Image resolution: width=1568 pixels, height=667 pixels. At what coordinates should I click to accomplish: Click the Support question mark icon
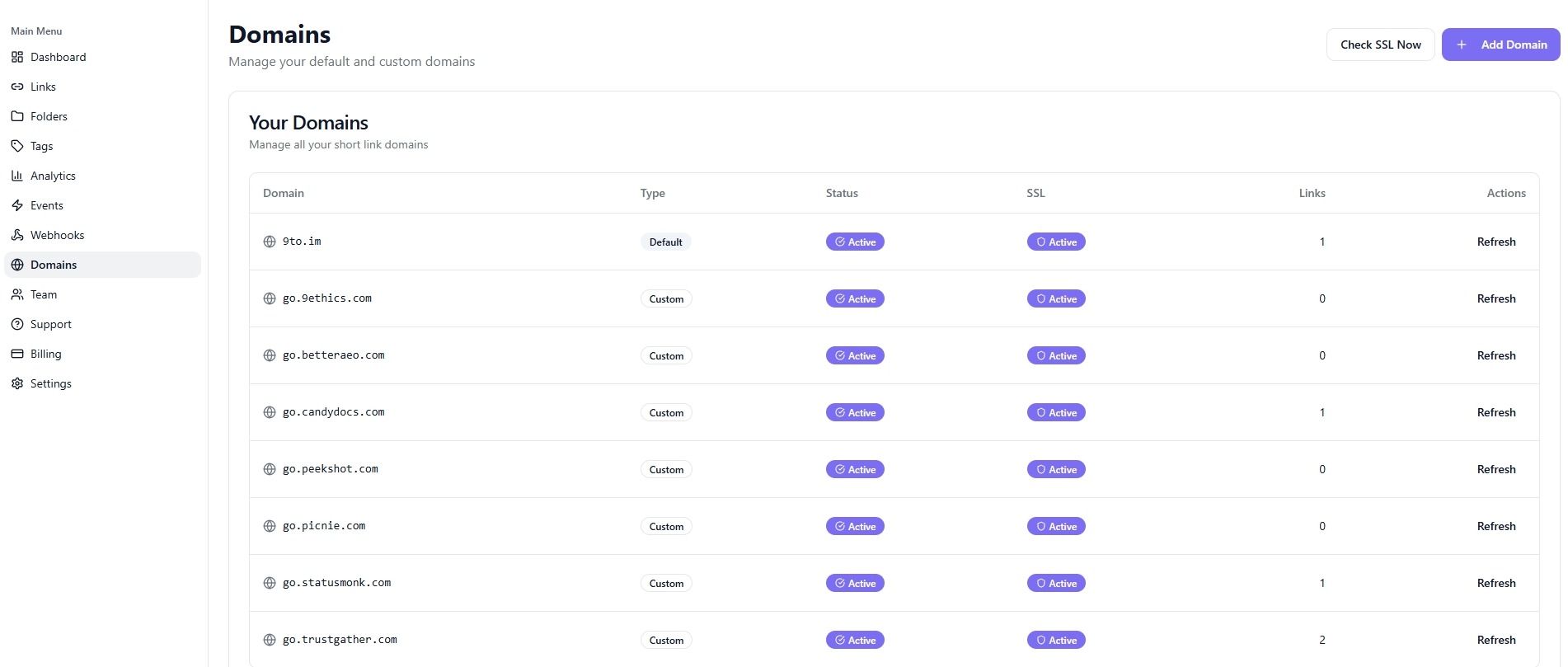click(17, 324)
